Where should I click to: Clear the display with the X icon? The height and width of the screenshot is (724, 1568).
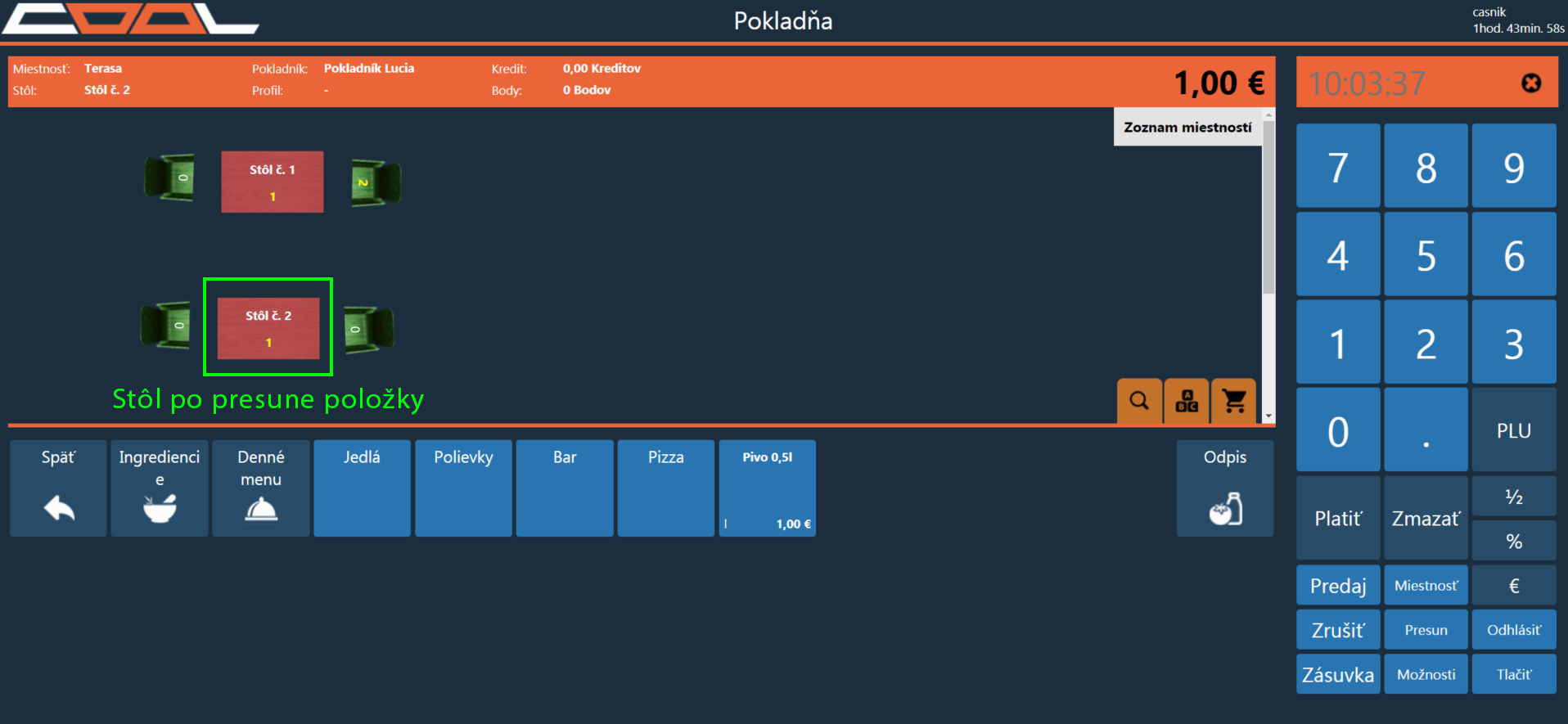click(1530, 83)
